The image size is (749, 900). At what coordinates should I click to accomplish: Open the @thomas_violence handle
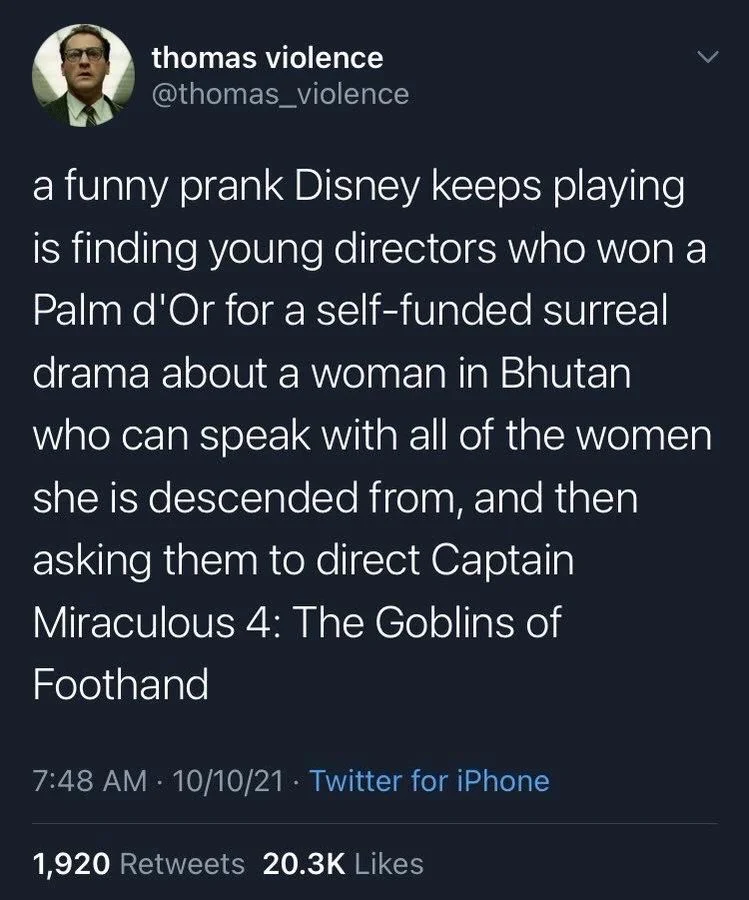point(280,95)
